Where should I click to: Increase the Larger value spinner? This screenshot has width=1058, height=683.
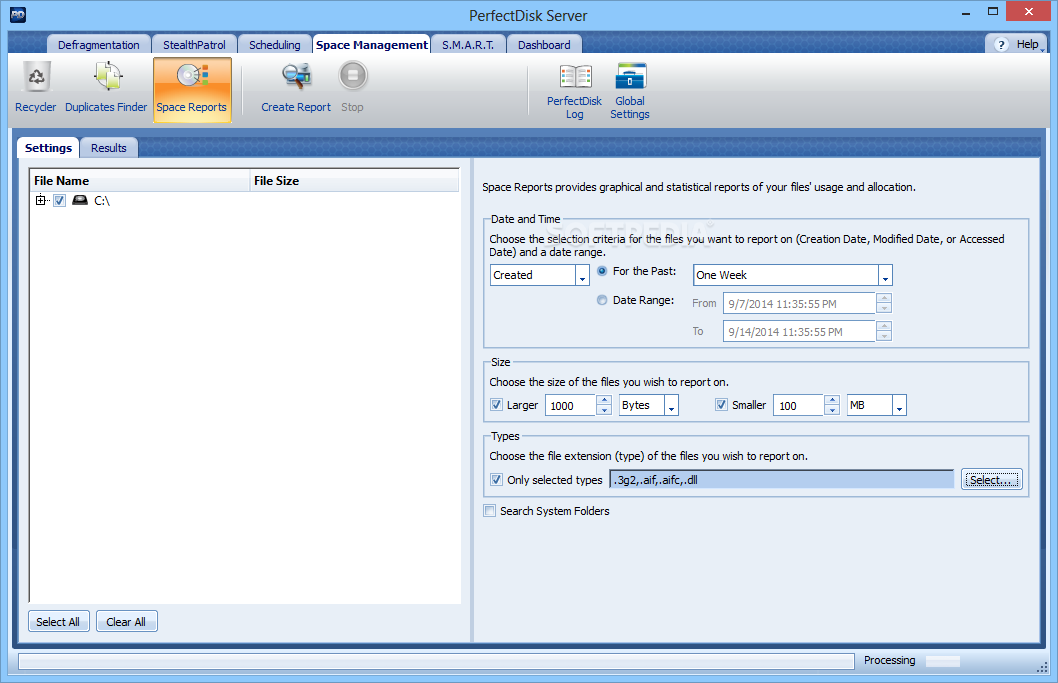(605, 400)
